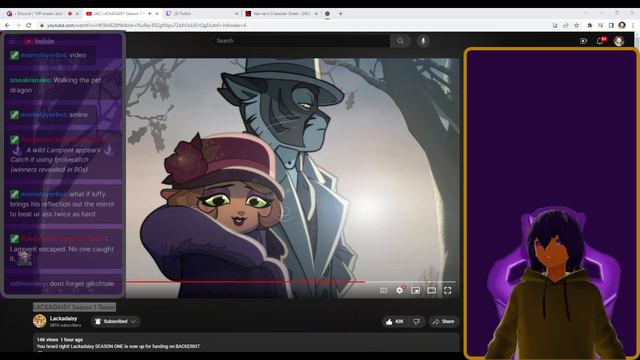Reload the current page

(29, 25)
